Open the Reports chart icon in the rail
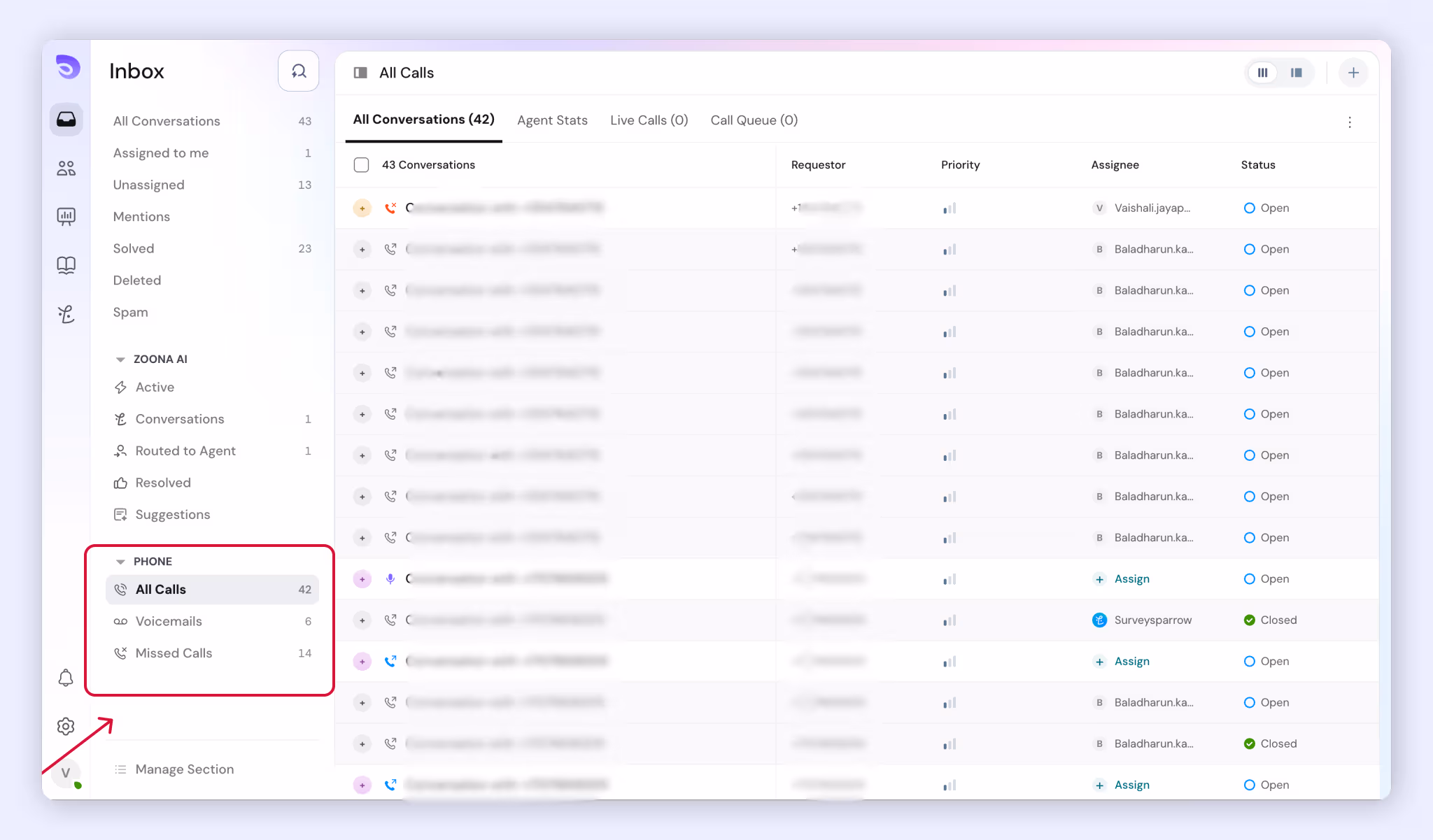Image resolution: width=1433 pixels, height=840 pixels. (66, 216)
